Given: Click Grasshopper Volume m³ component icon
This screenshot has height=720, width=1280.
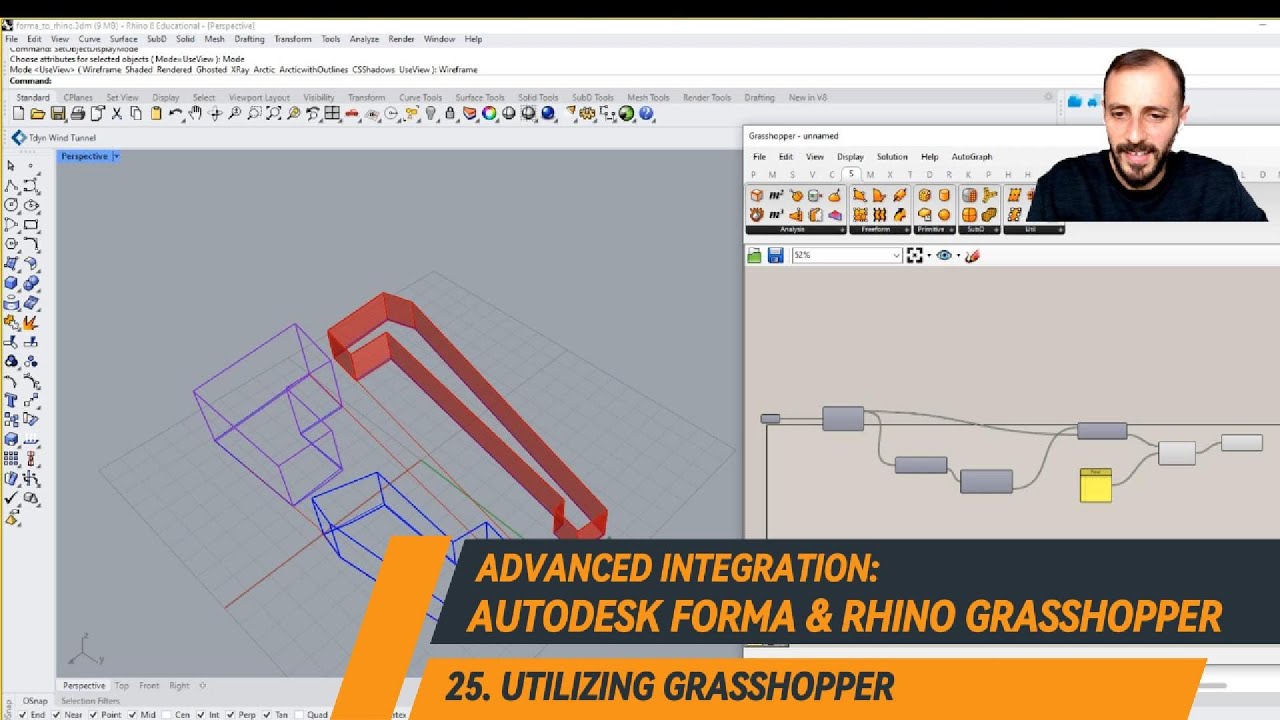Looking at the screenshot, I should pos(776,214).
